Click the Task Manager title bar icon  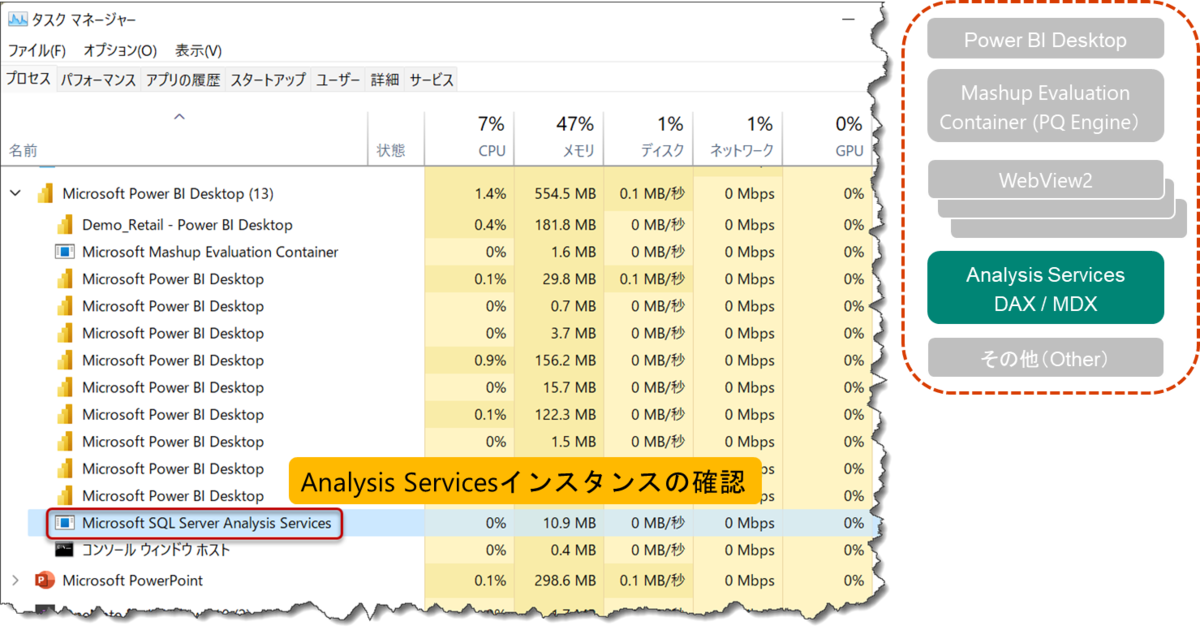tap(18, 20)
